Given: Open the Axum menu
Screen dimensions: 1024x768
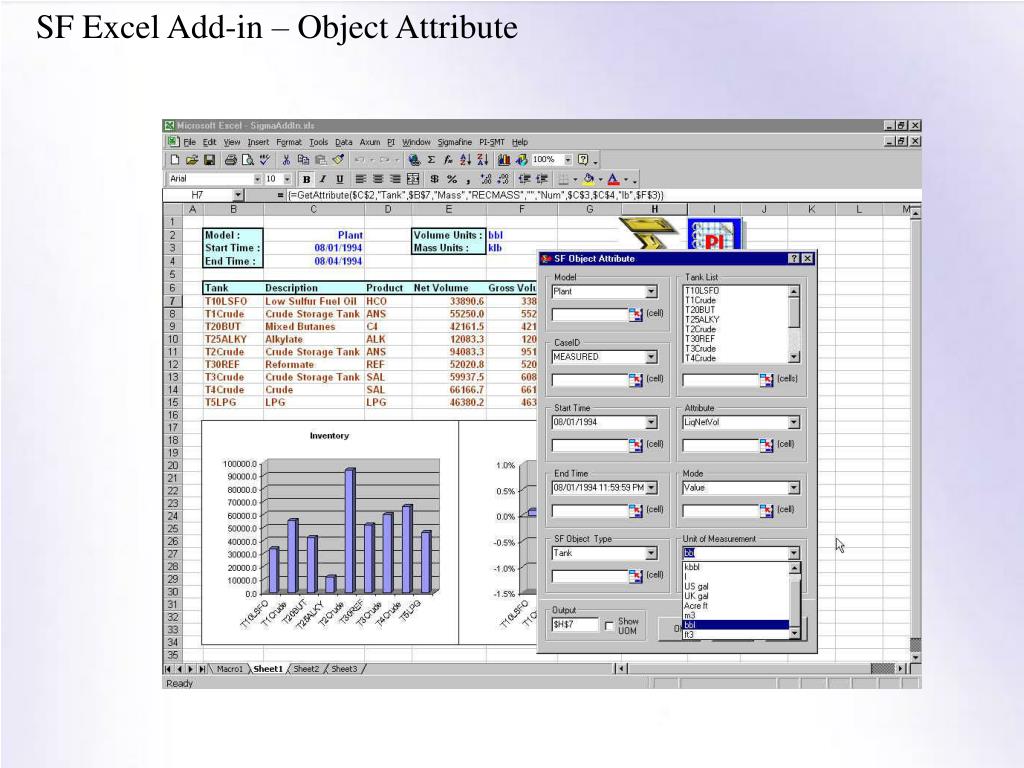Looking at the screenshot, I should (x=370, y=142).
